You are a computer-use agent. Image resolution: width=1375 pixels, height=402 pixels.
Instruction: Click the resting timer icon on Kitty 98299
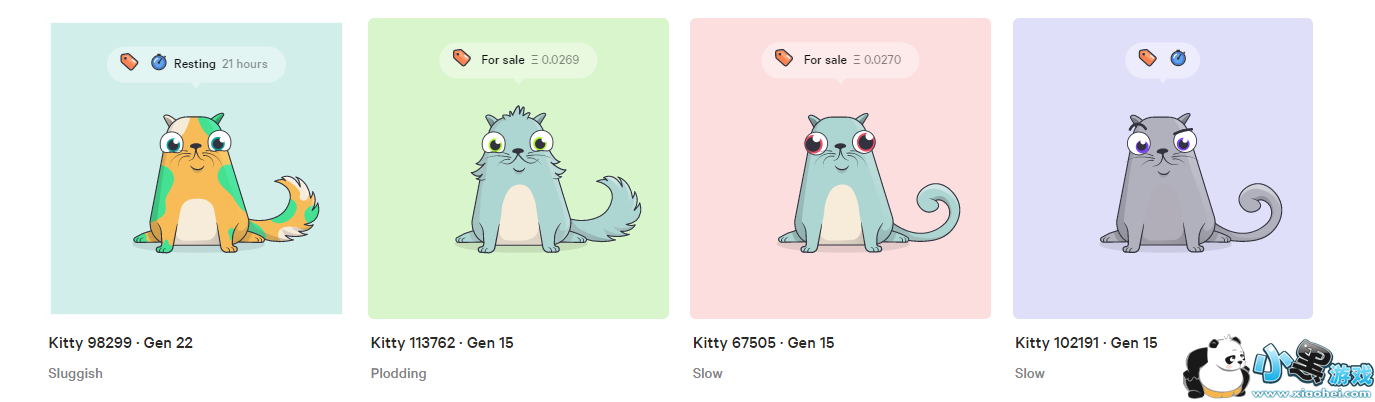pos(159,63)
